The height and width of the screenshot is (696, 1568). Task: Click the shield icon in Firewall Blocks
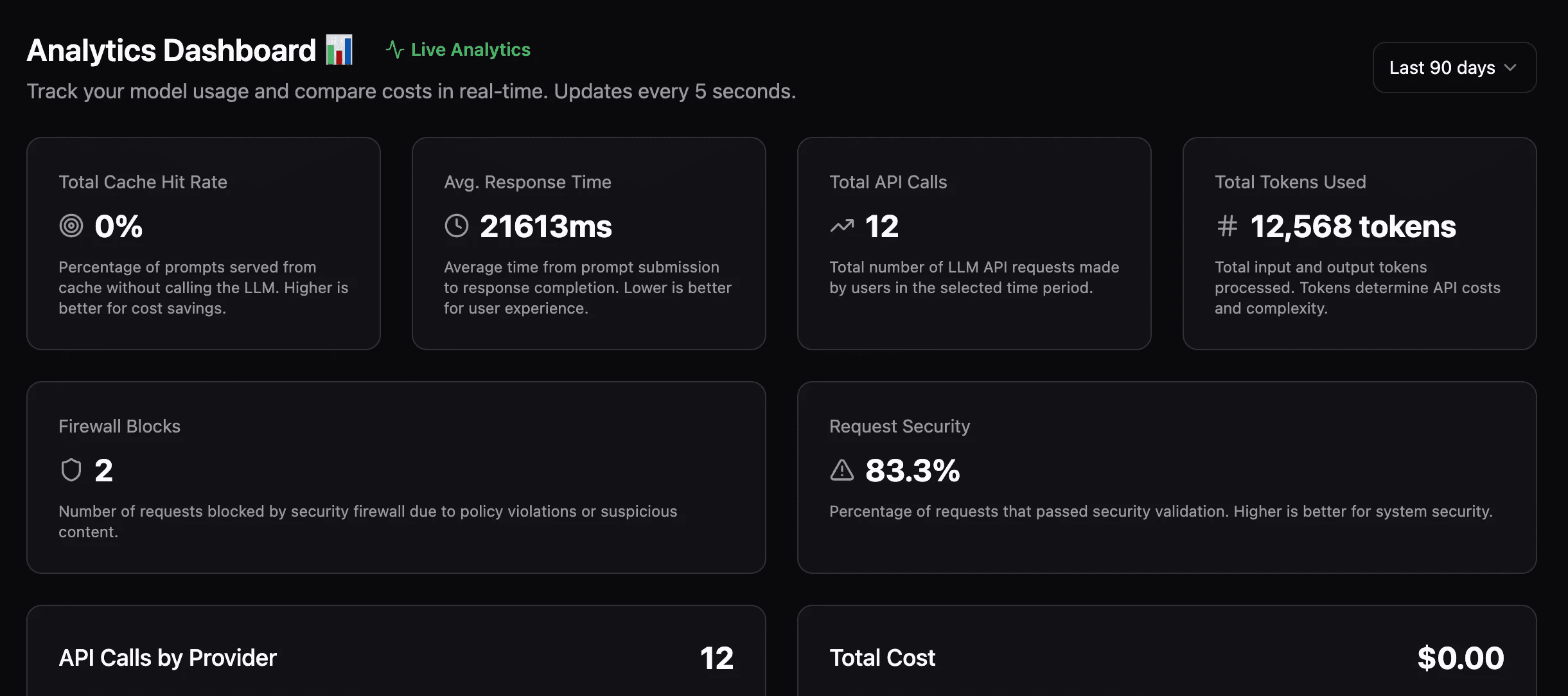coord(71,470)
